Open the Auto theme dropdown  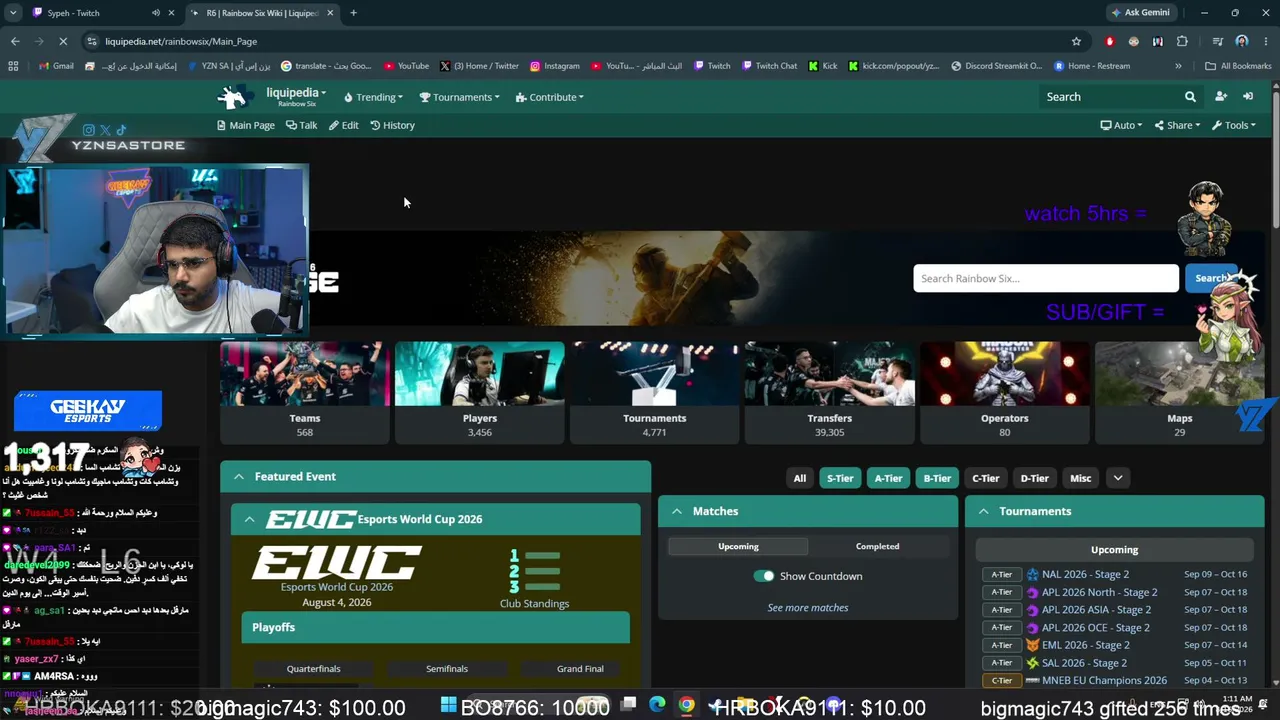click(1121, 125)
